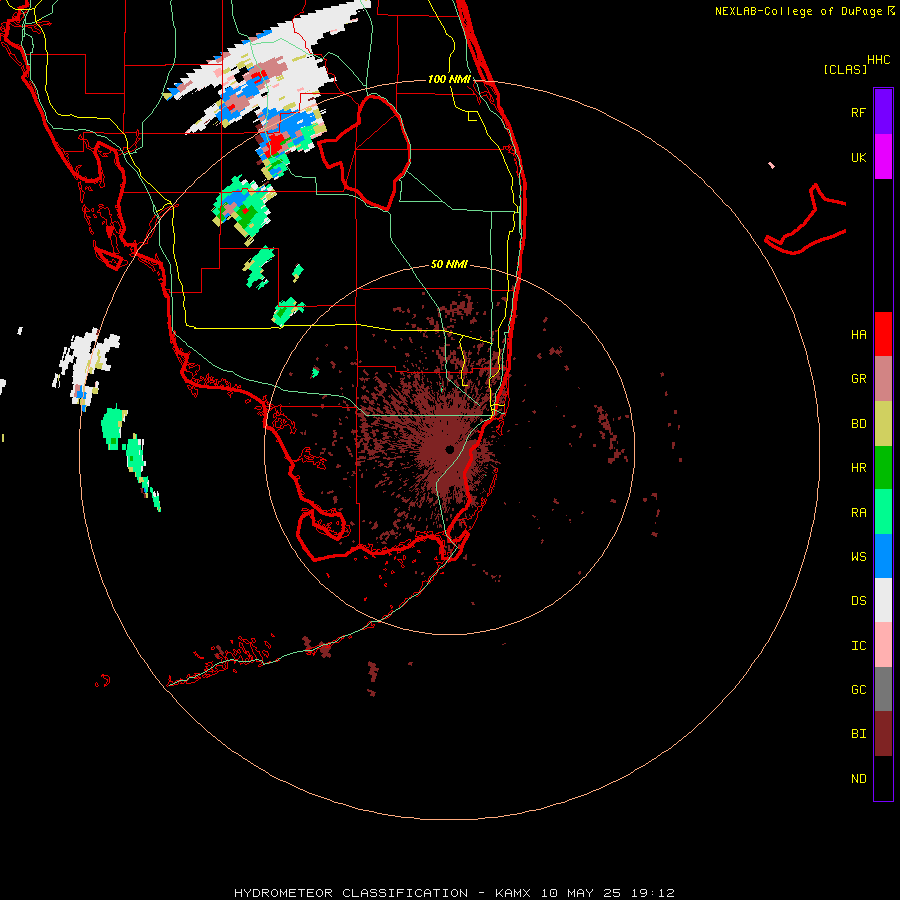This screenshot has height=900, width=900.
Task: Click the 'HA' legend label
Action: 858,335
